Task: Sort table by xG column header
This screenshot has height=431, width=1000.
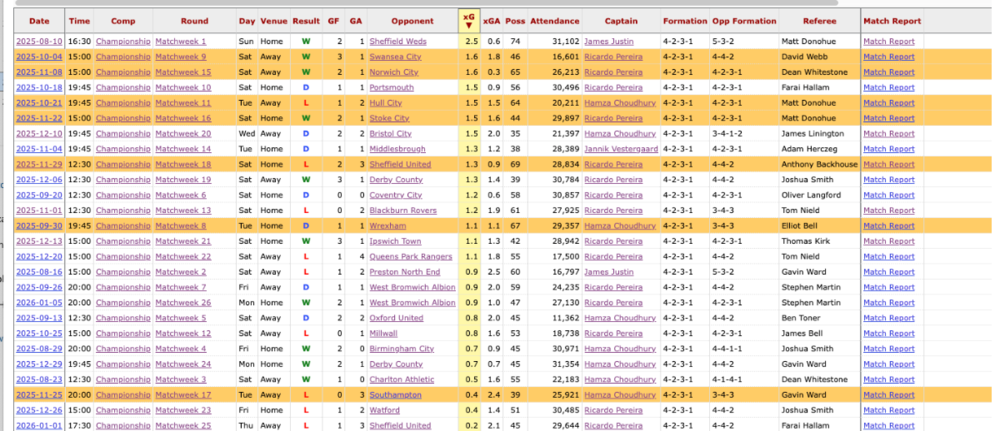Action: (x=469, y=21)
